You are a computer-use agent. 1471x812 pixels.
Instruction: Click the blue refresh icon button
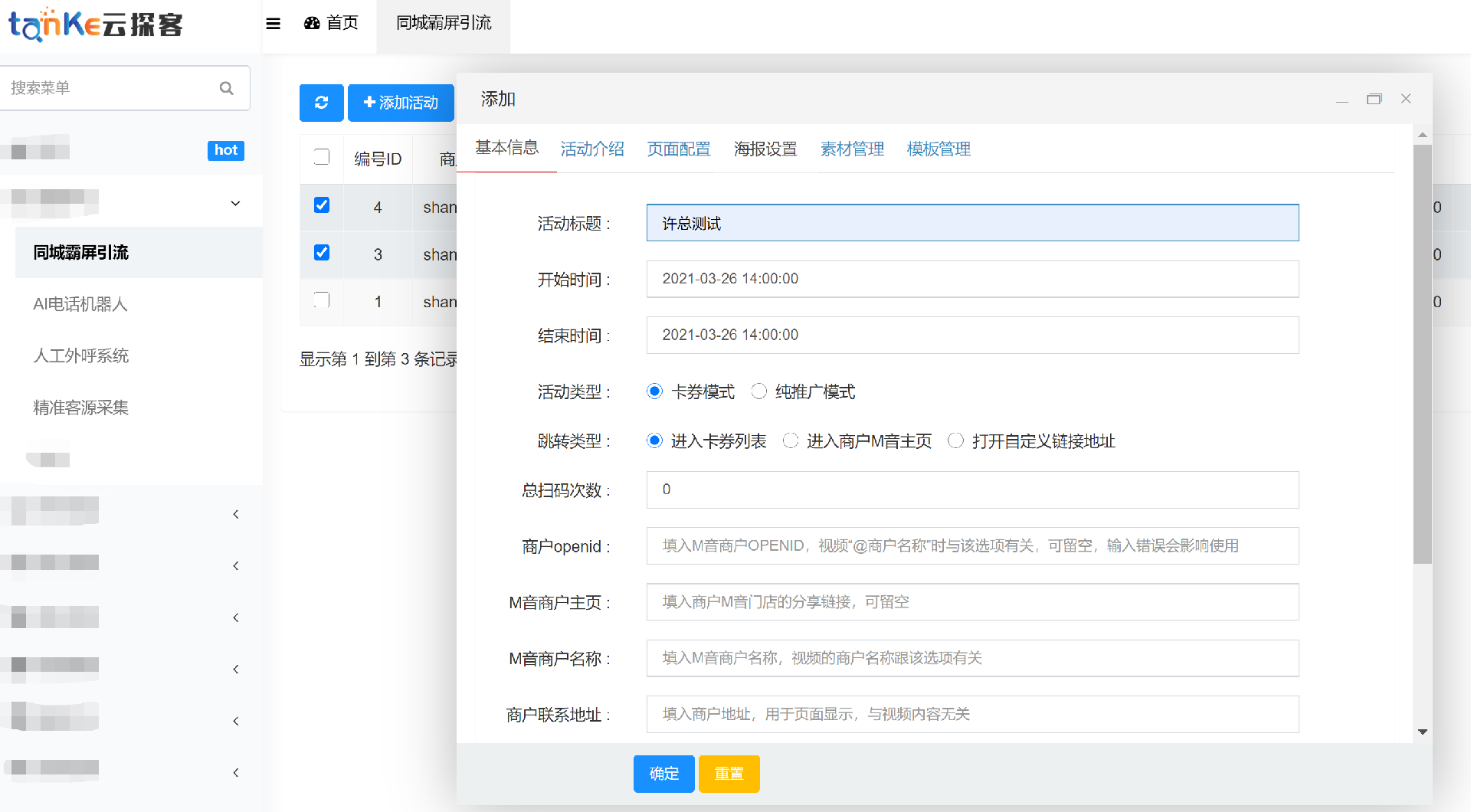[321, 103]
